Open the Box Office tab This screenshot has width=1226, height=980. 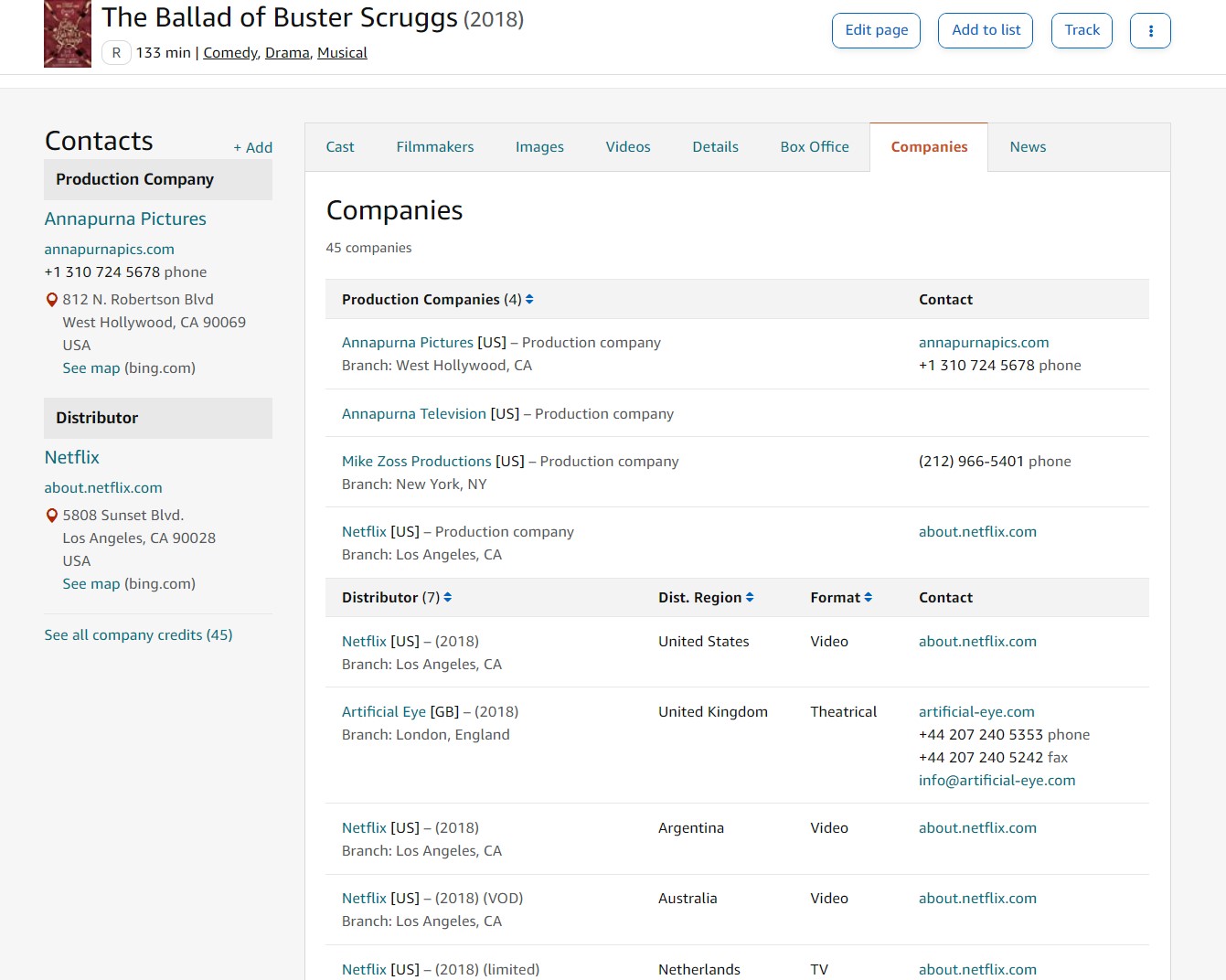[x=815, y=147]
